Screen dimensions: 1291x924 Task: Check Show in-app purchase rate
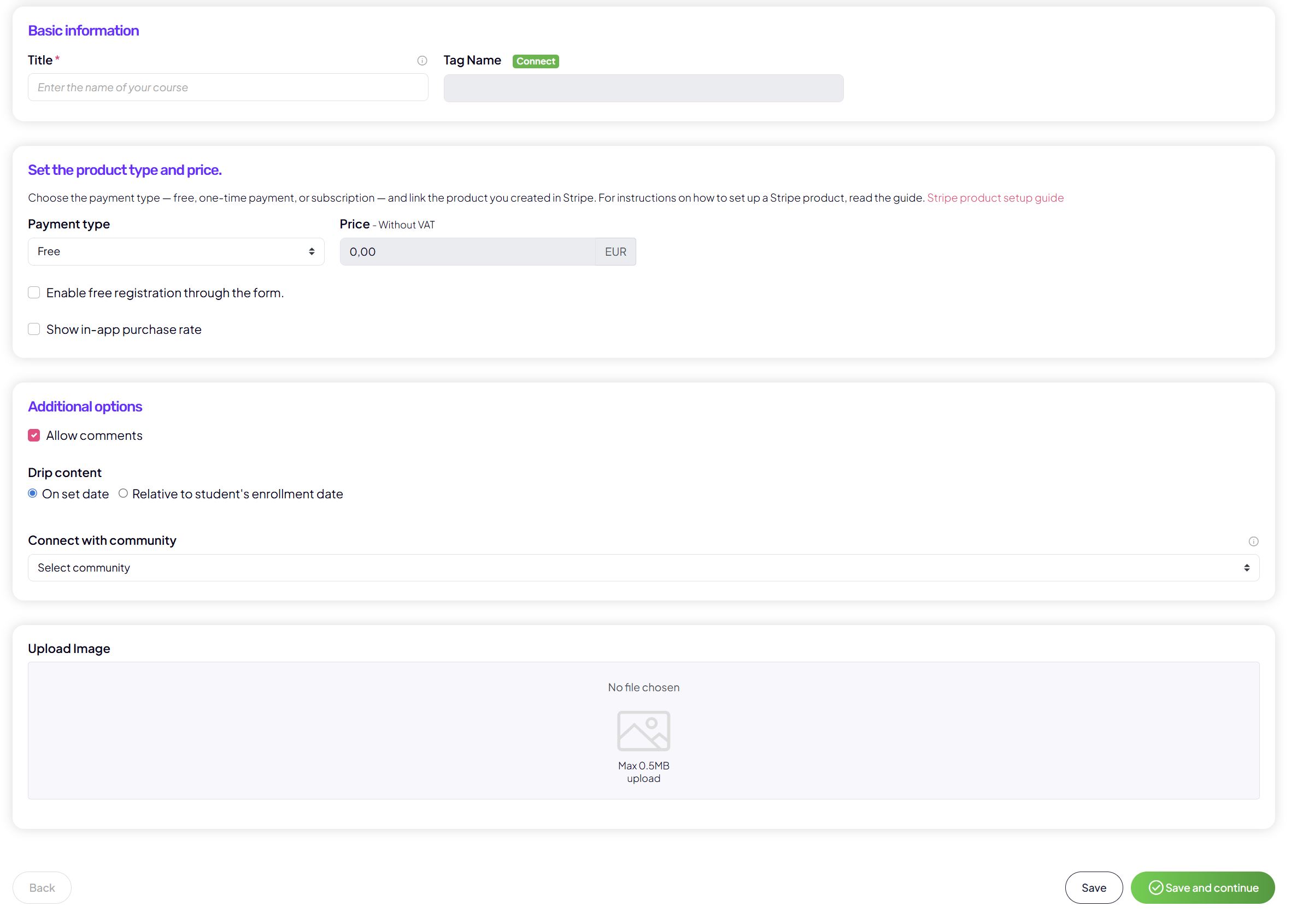pyautogui.click(x=34, y=329)
